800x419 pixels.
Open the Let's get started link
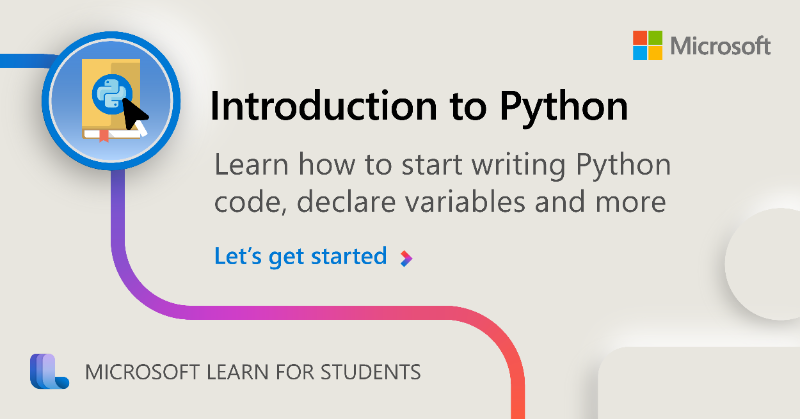coord(301,257)
